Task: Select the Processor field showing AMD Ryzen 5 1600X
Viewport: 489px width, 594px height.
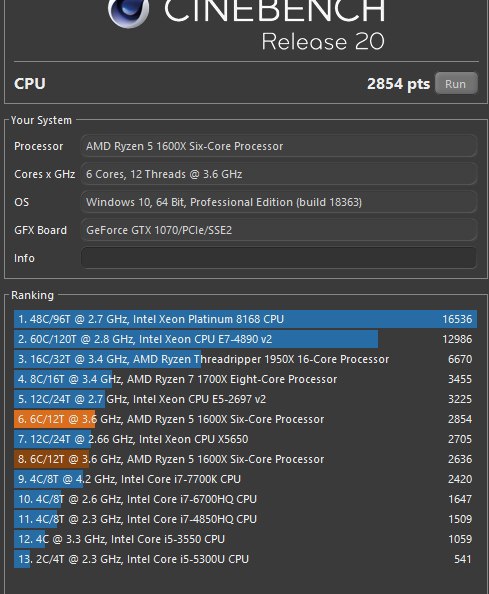Action: tap(279, 146)
